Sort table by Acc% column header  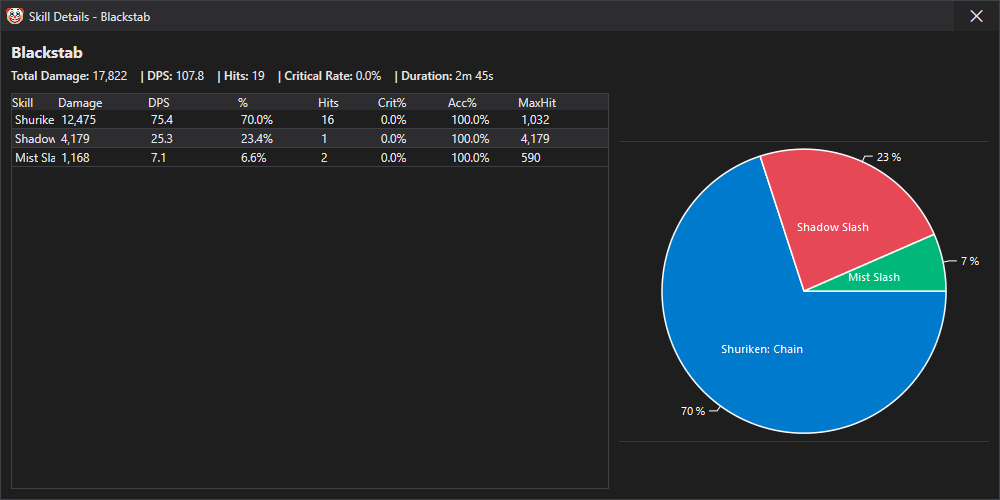tap(462, 103)
